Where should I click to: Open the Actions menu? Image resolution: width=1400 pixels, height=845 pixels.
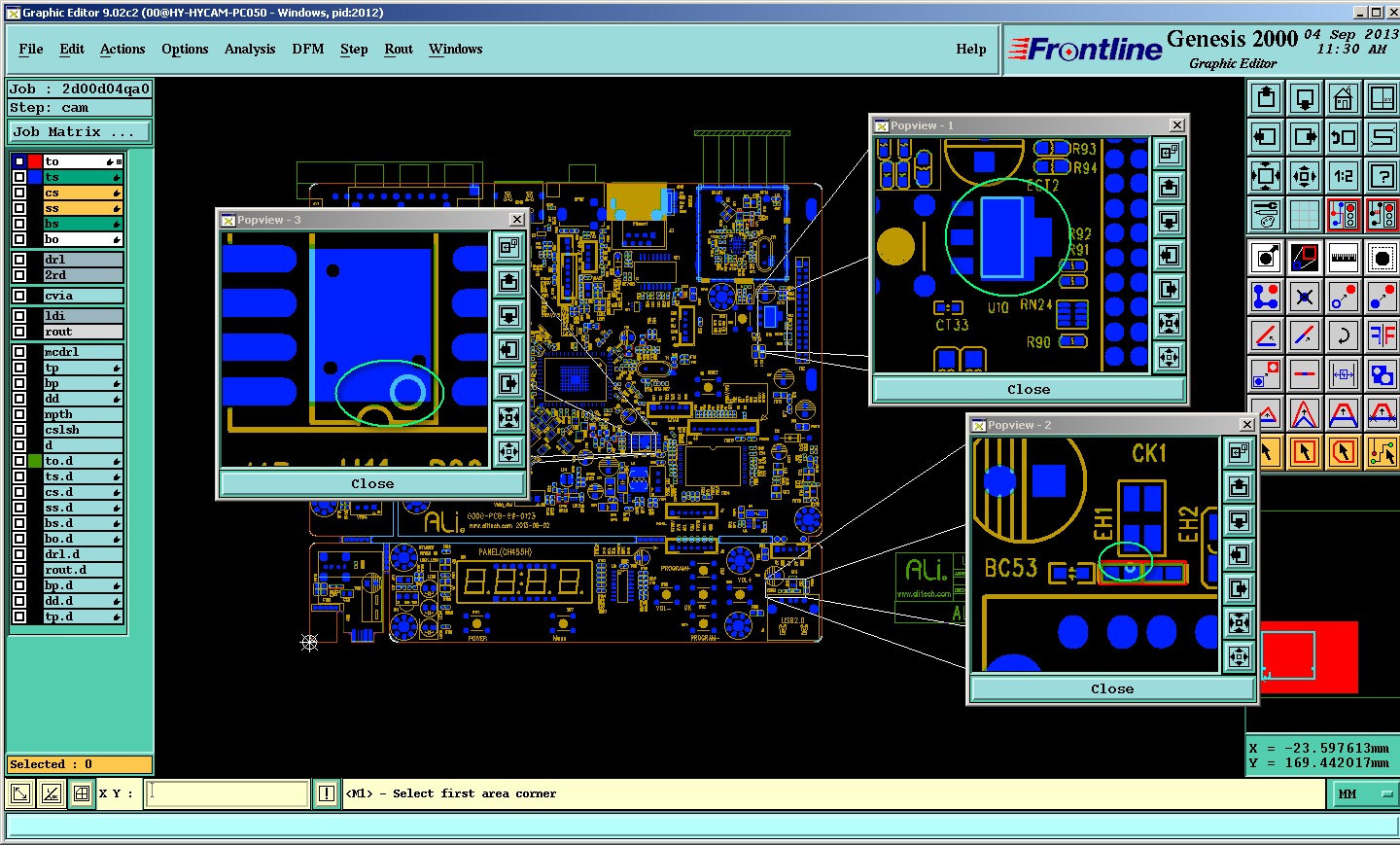pos(122,49)
